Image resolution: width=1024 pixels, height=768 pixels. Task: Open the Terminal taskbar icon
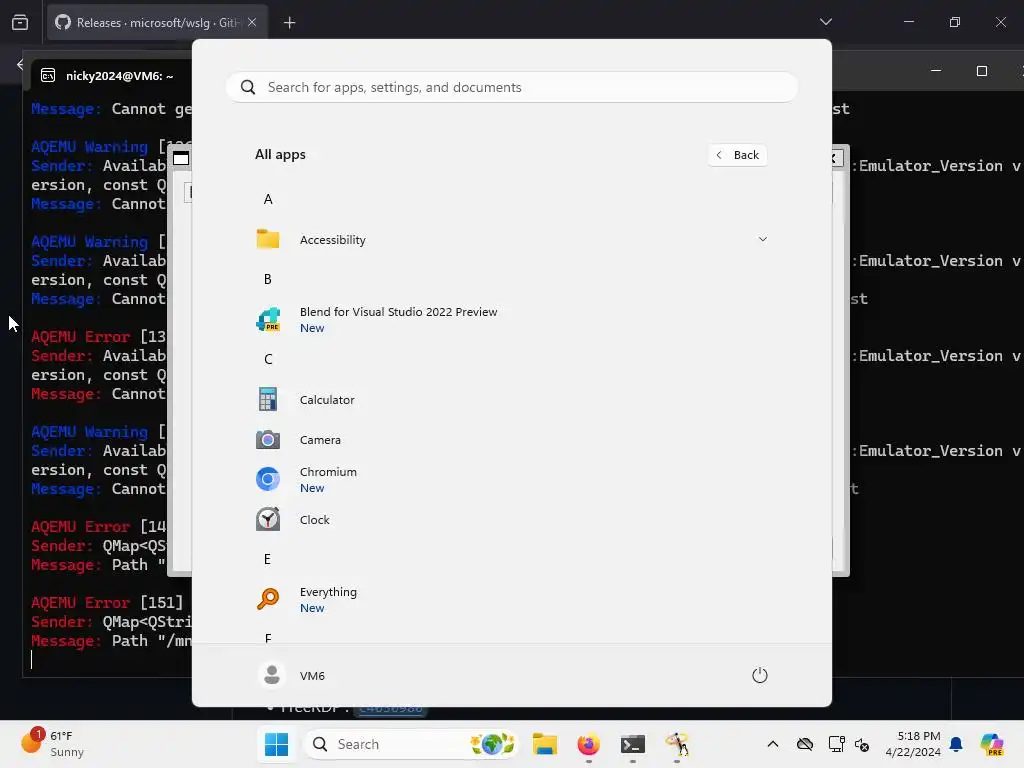pos(632,744)
